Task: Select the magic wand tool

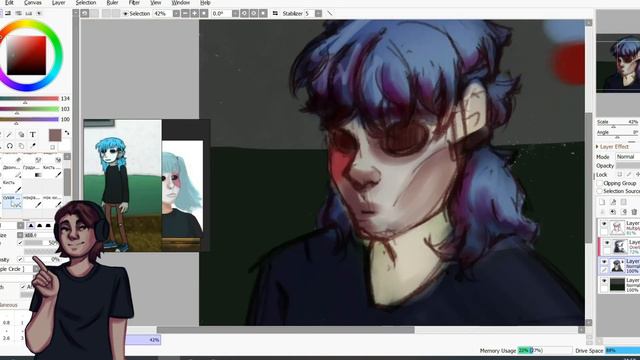Action: (10, 134)
